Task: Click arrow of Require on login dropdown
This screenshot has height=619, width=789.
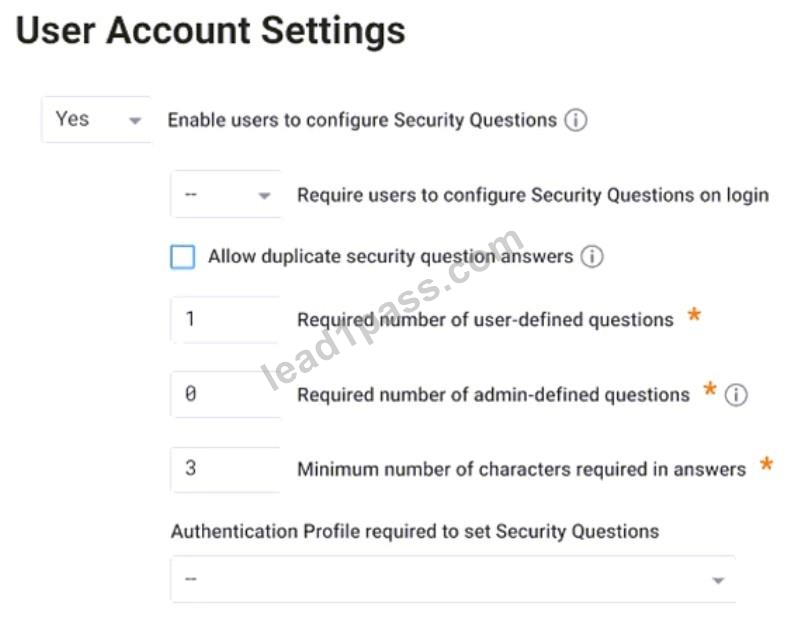Action: (x=264, y=196)
